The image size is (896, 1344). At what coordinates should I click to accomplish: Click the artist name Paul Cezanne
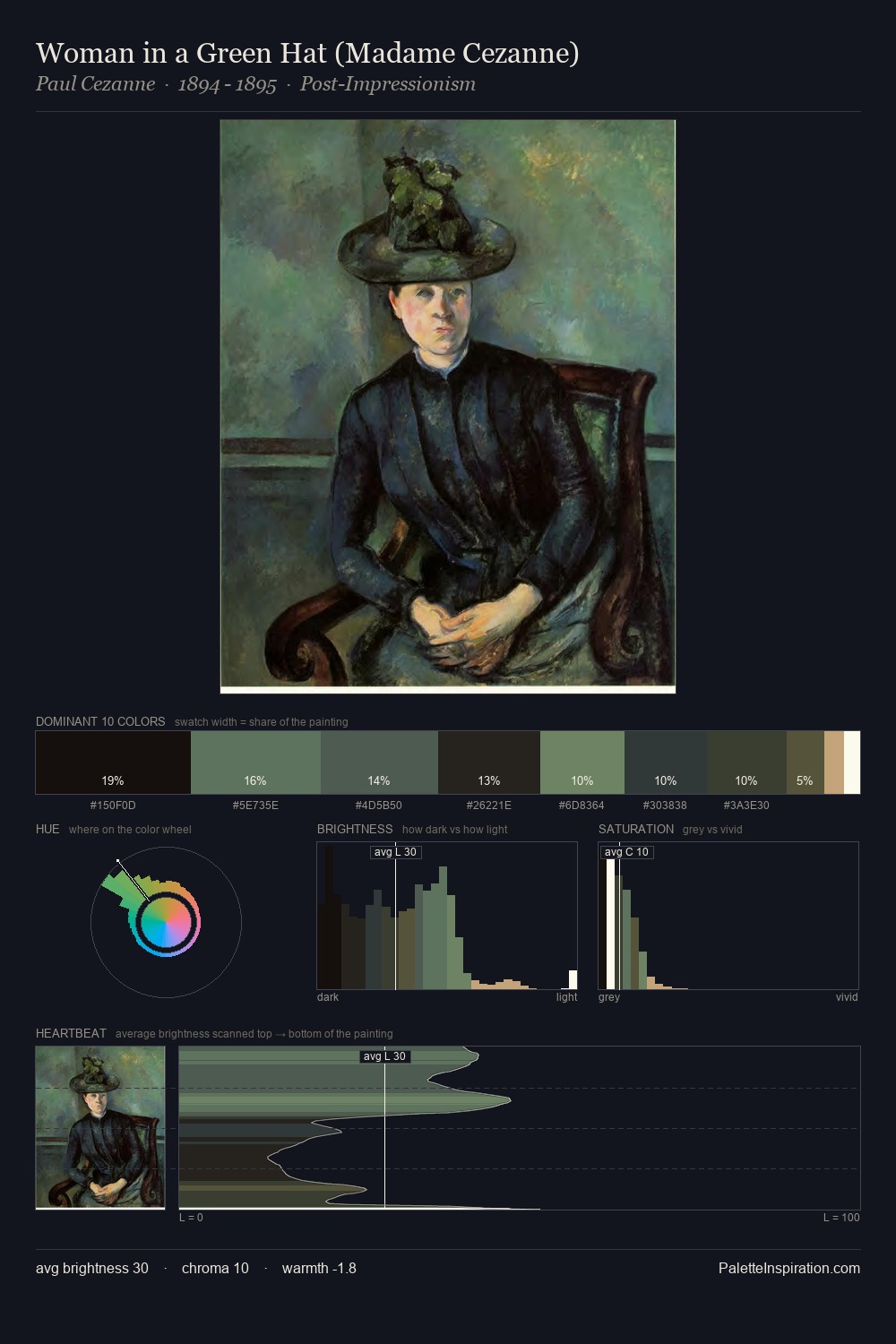point(95,84)
